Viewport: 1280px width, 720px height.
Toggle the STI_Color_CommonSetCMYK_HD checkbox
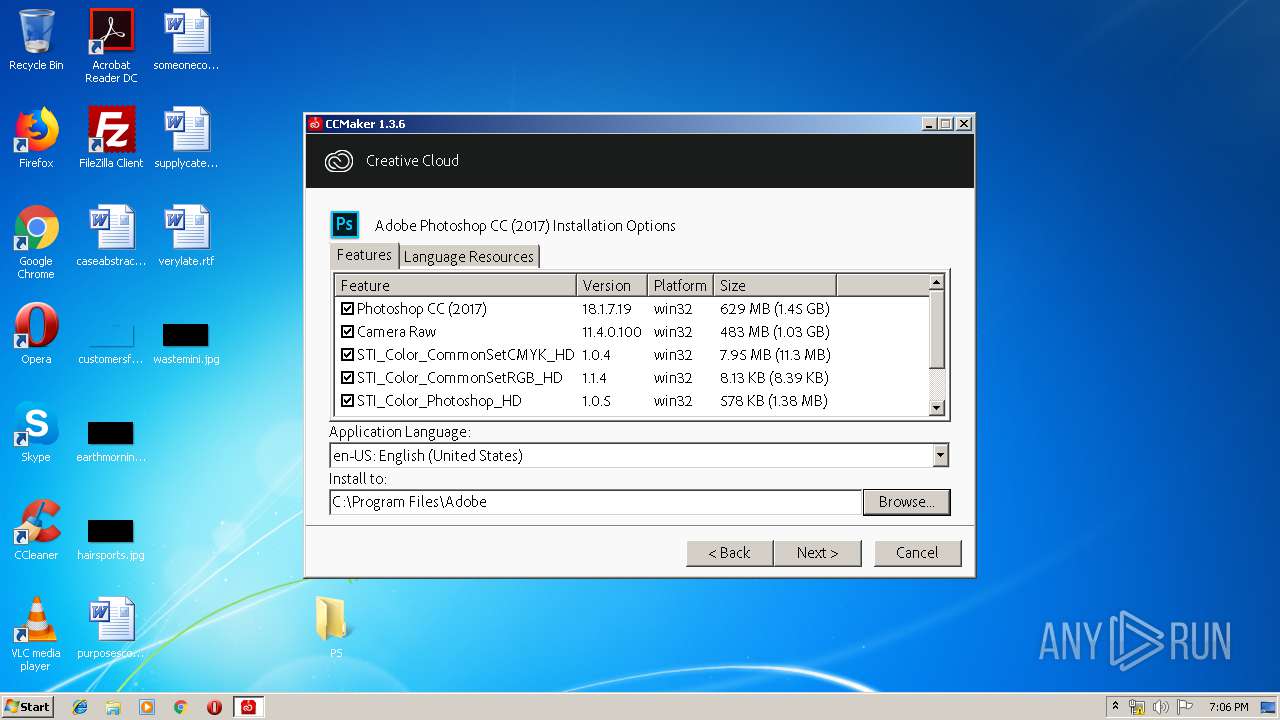click(347, 355)
